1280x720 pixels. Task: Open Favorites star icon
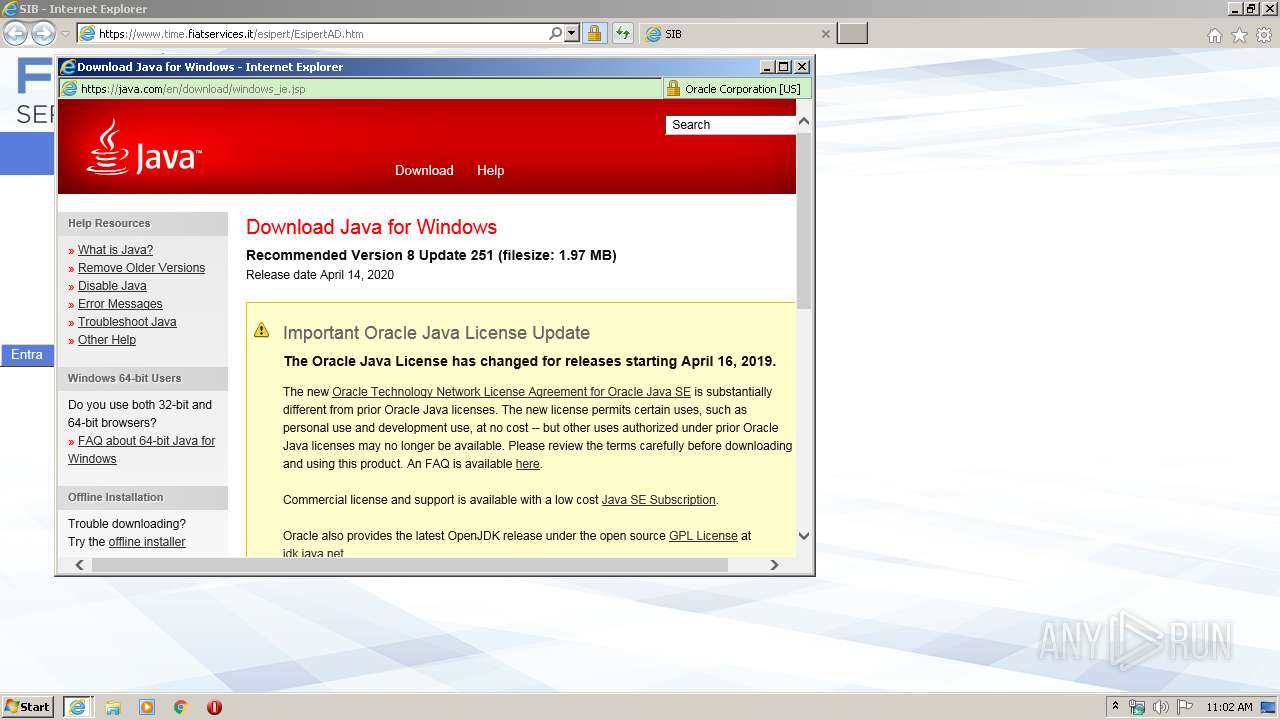1239,35
